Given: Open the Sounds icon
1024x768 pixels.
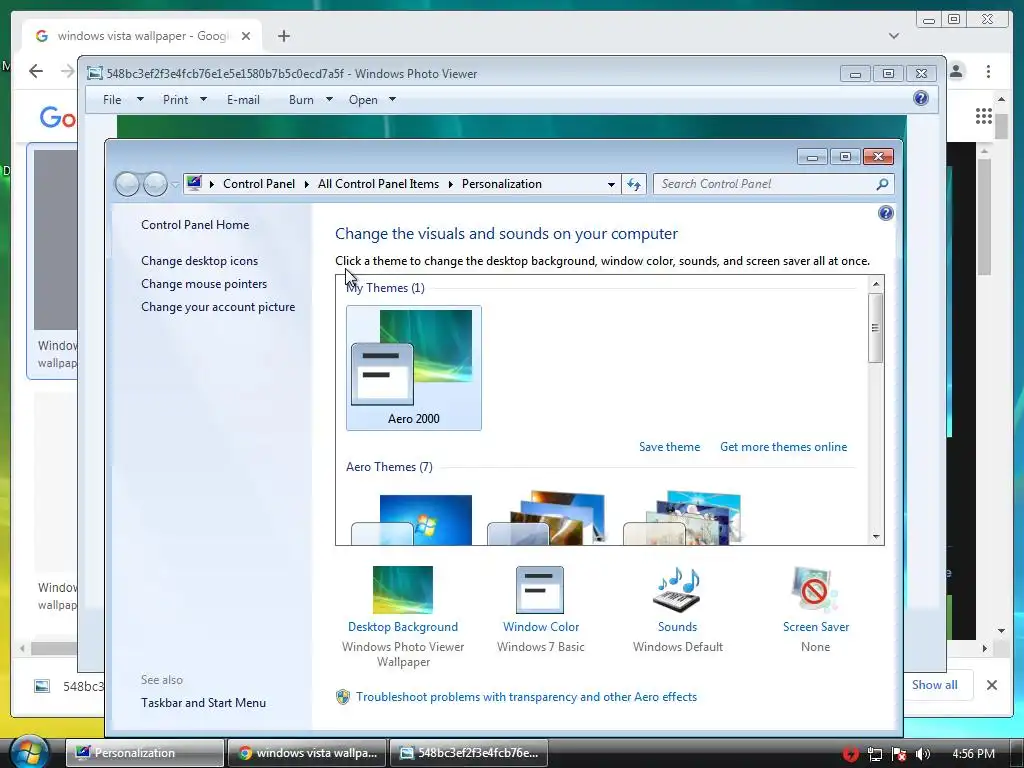Looking at the screenshot, I should tap(677, 590).
